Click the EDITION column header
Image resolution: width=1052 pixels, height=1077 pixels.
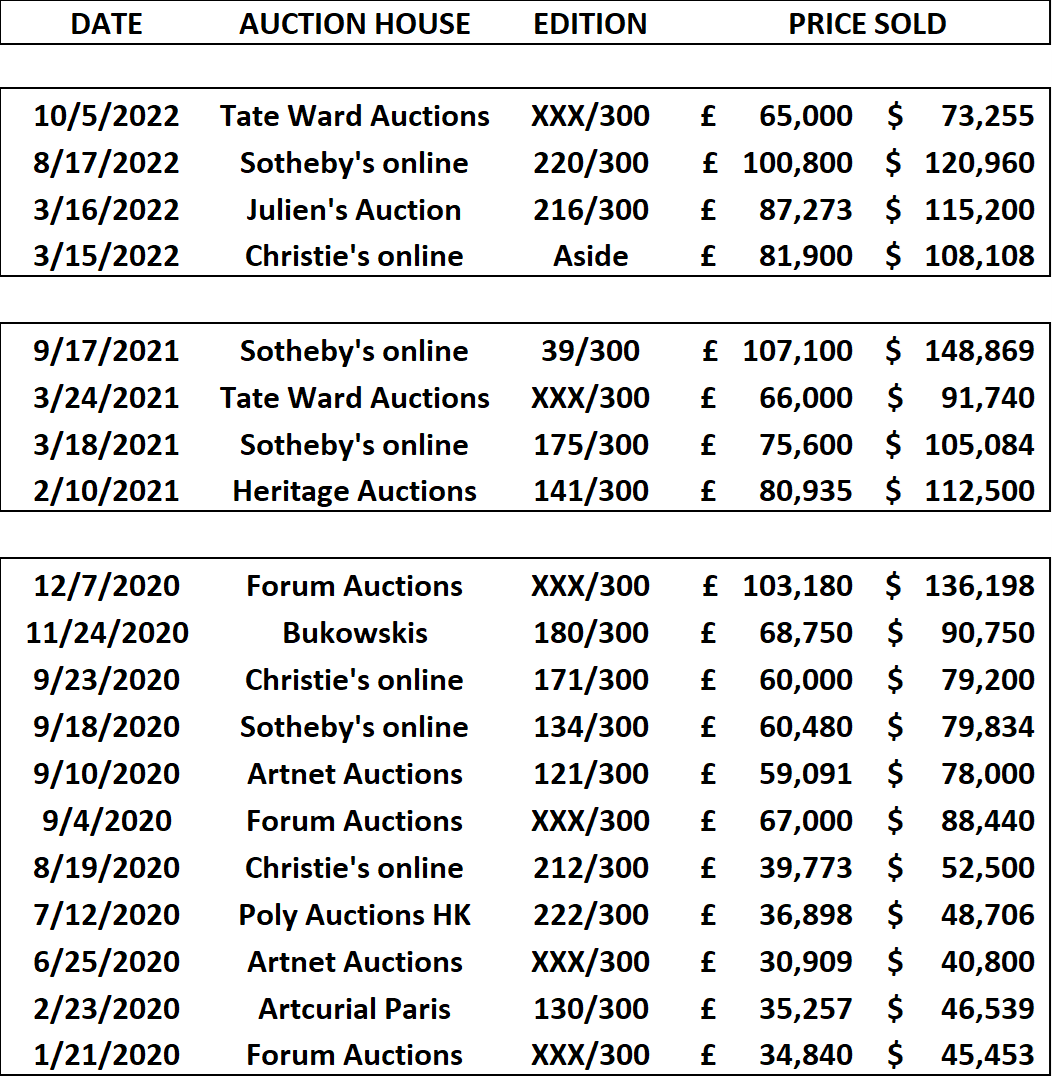[x=590, y=24]
